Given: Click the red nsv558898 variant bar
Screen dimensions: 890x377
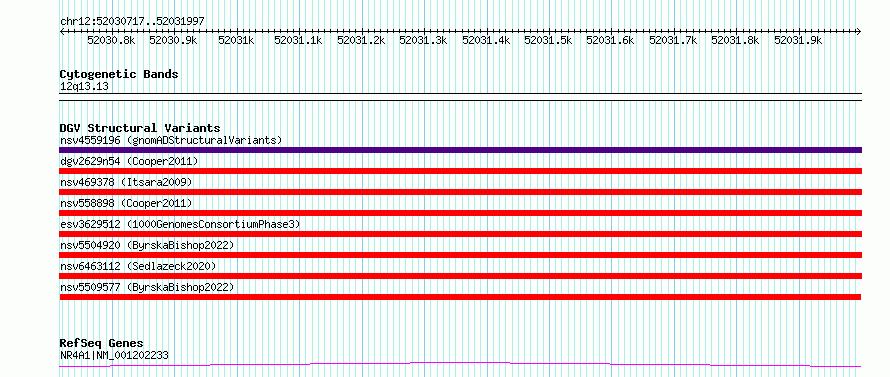Looking at the screenshot, I should 460,213.
